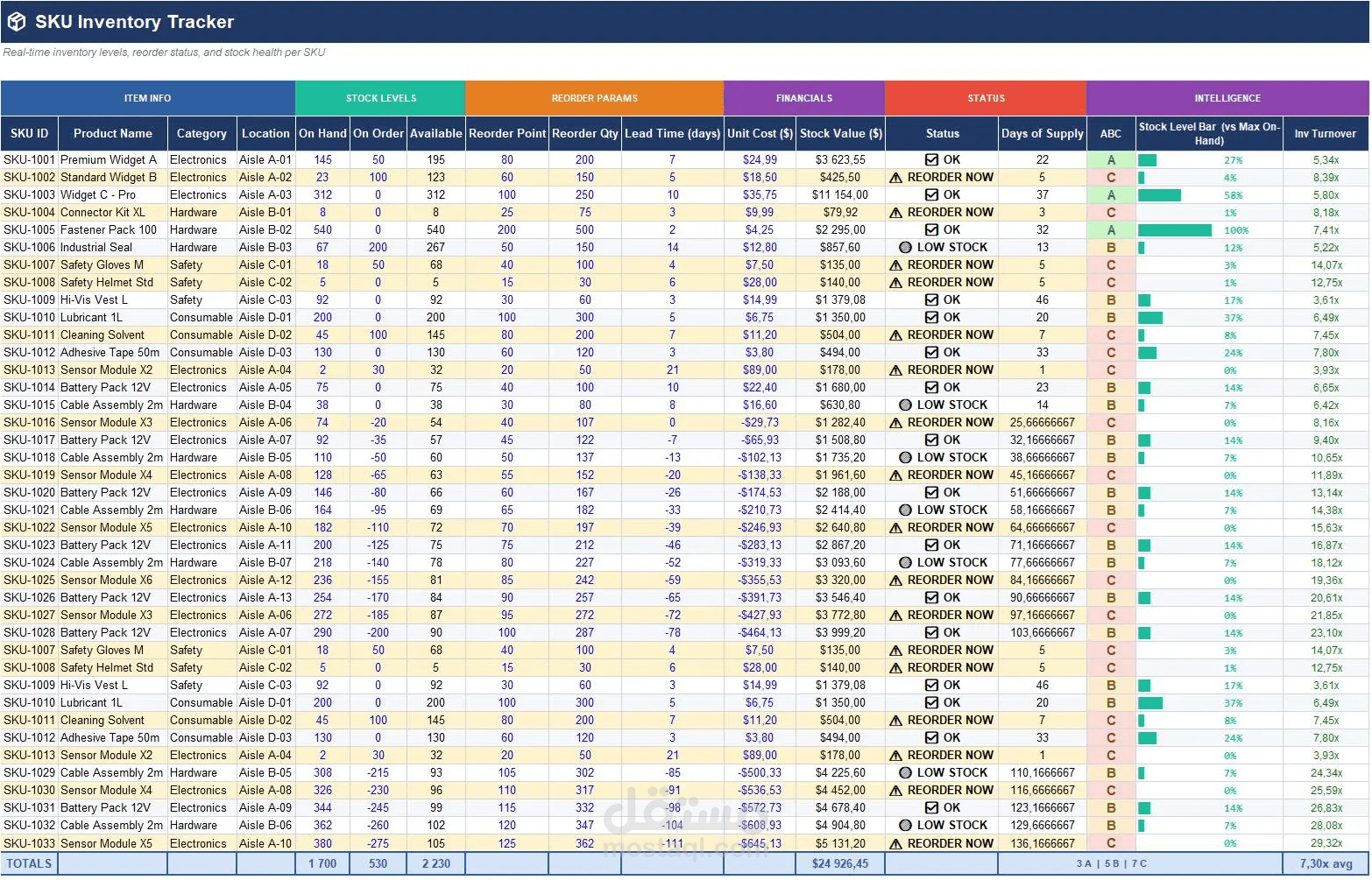1372x880 pixels.
Task: Select the Premium Widget A product cell
Action: click(x=113, y=160)
